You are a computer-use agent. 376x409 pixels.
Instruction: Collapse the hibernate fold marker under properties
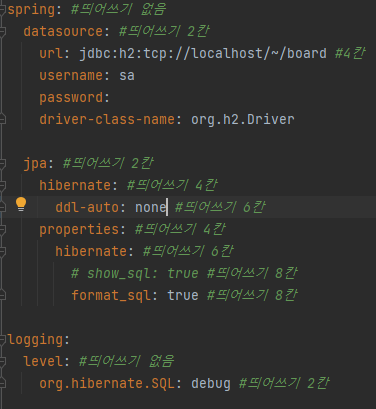click(2, 252)
